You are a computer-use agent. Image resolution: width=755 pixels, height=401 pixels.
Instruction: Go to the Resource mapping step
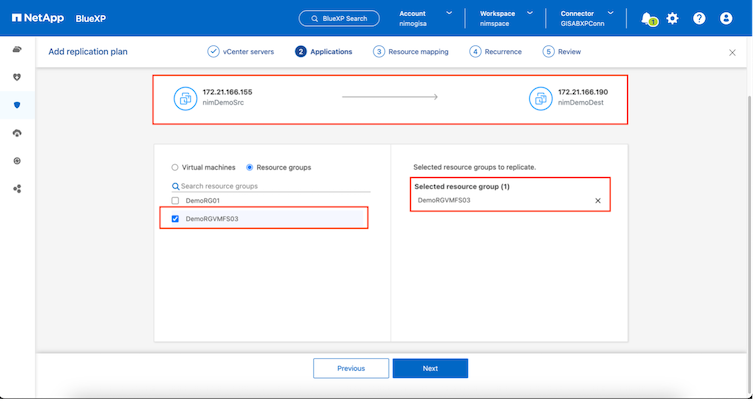pyautogui.click(x=411, y=51)
